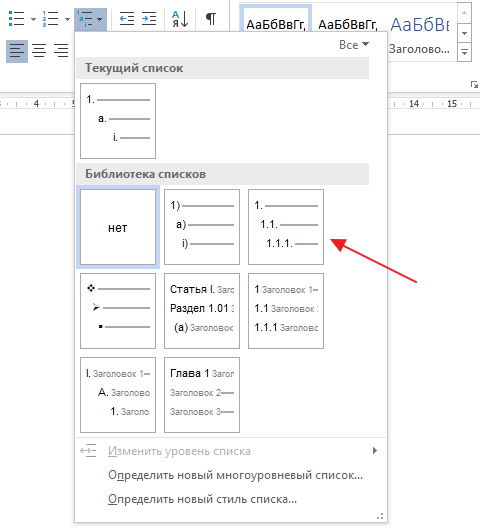Image resolution: width=480 pixels, height=529 pixels.
Task: Choose Определить новый стиль списка
Action: (x=202, y=499)
